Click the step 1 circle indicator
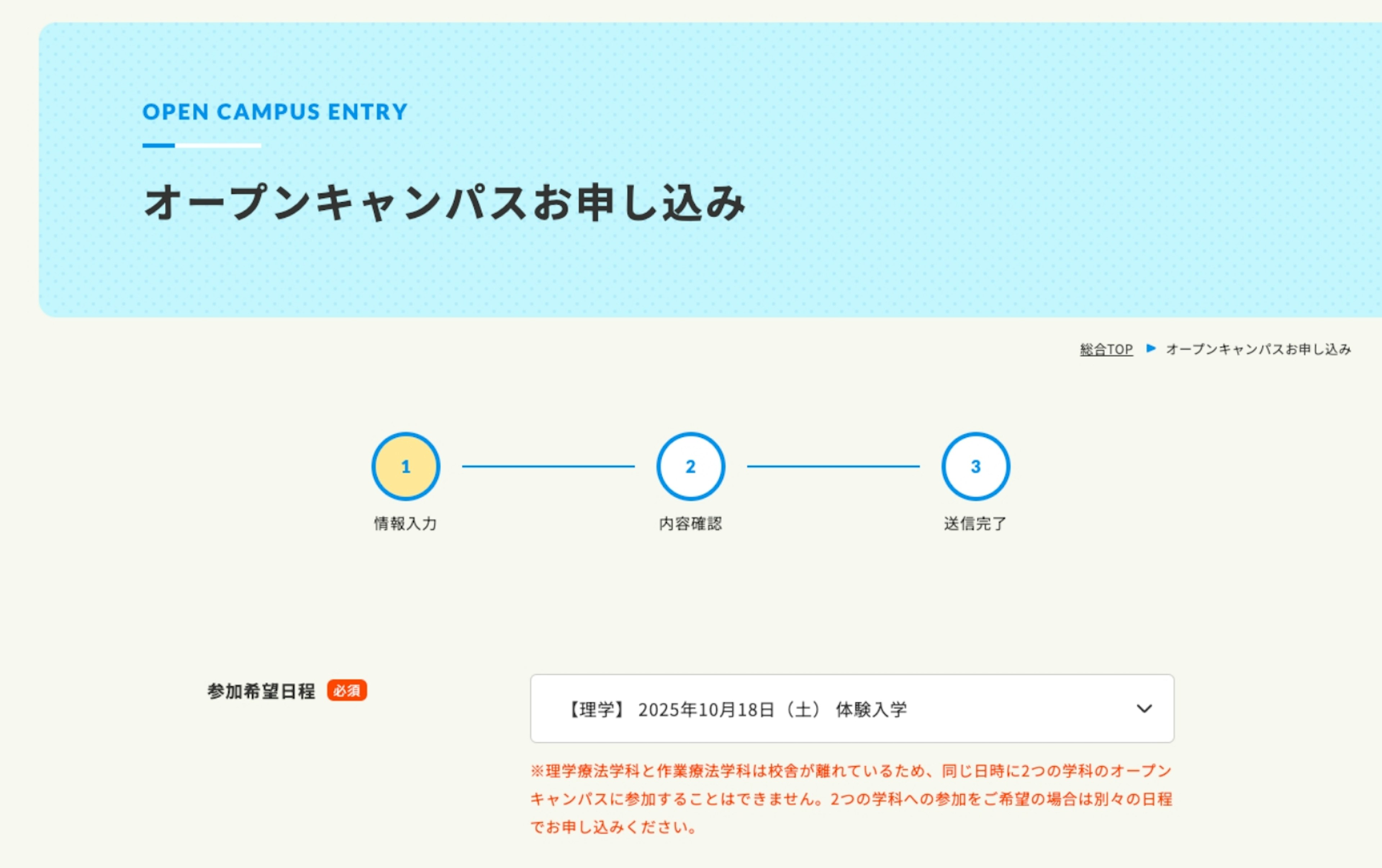 pyautogui.click(x=406, y=466)
